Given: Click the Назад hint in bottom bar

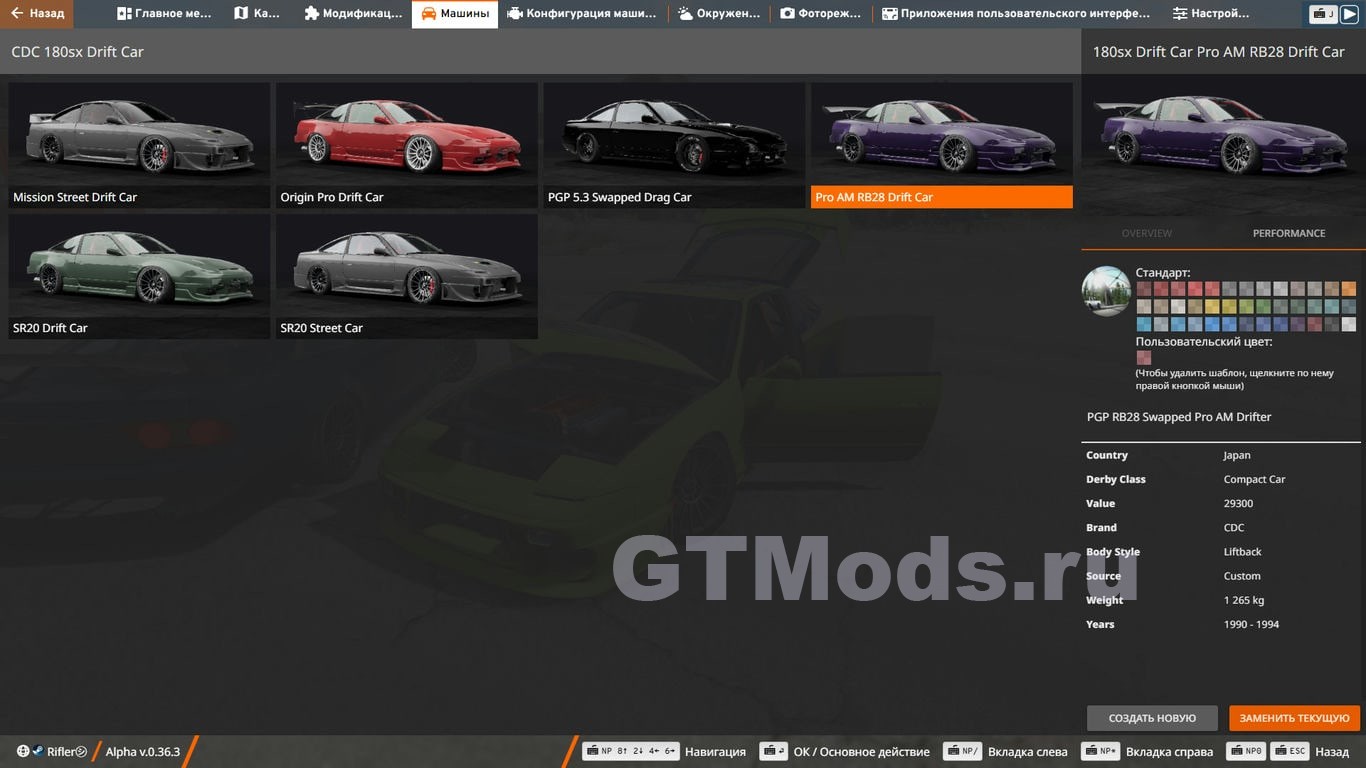Looking at the screenshot, I should 1332,752.
